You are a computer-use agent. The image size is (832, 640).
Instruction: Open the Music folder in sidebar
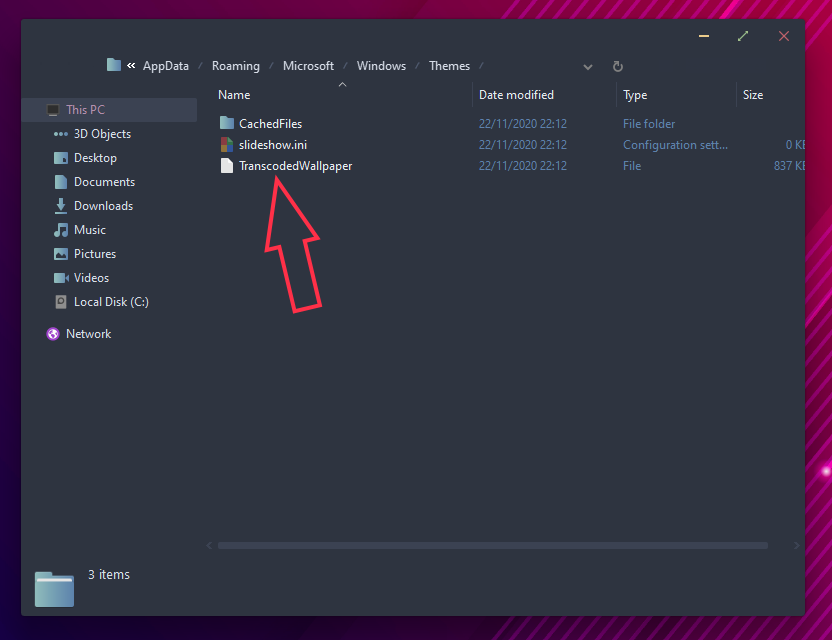pyautogui.click(x=89, y=230)
